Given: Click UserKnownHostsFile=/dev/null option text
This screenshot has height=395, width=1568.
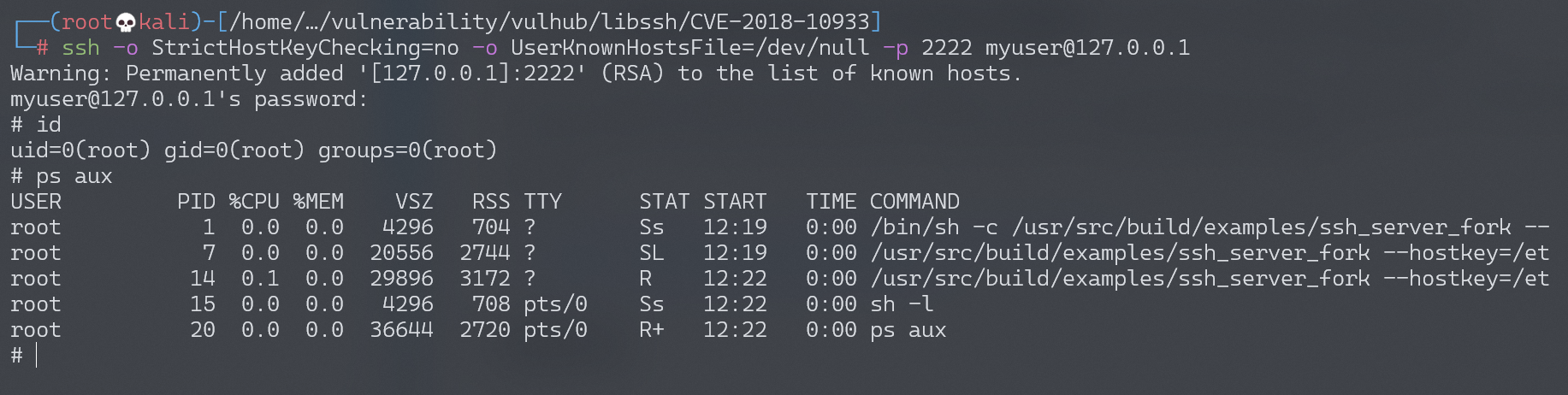Looking at the screenshot, I should [689, 48].
